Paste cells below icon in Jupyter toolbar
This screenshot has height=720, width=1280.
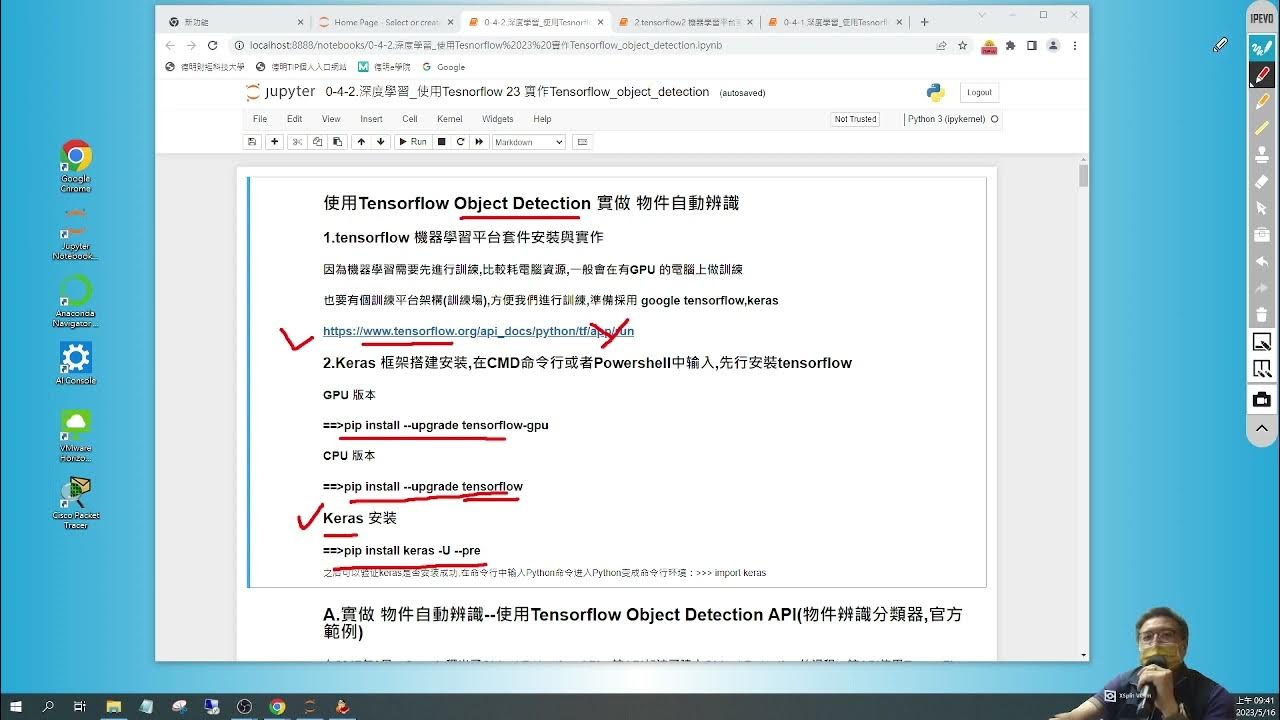[x=337, y=142]
